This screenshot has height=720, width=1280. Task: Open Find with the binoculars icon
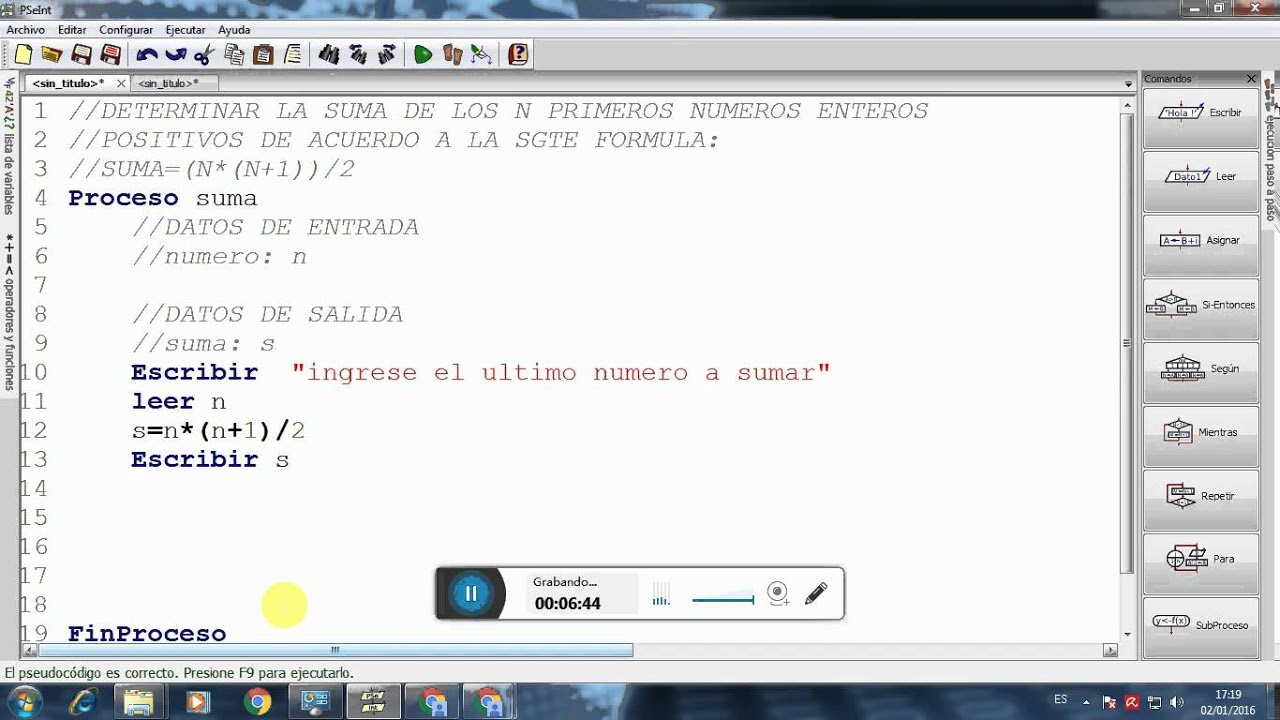[328, 54]
